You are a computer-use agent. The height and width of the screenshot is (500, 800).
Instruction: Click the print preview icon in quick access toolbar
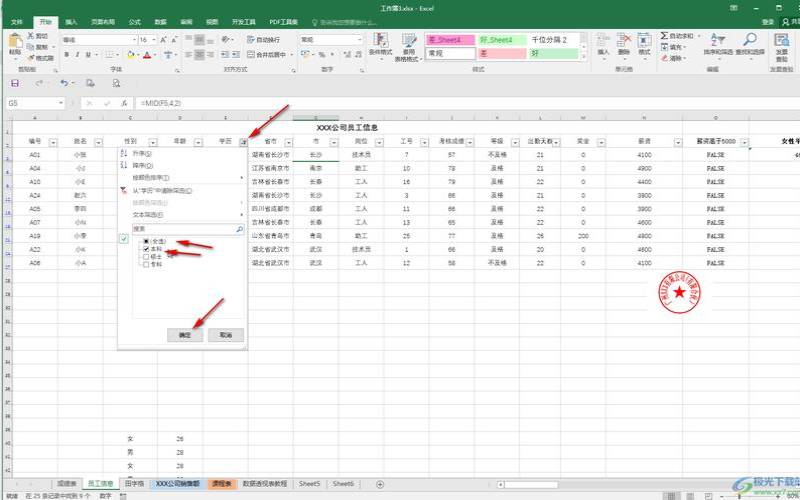point(116,83)
